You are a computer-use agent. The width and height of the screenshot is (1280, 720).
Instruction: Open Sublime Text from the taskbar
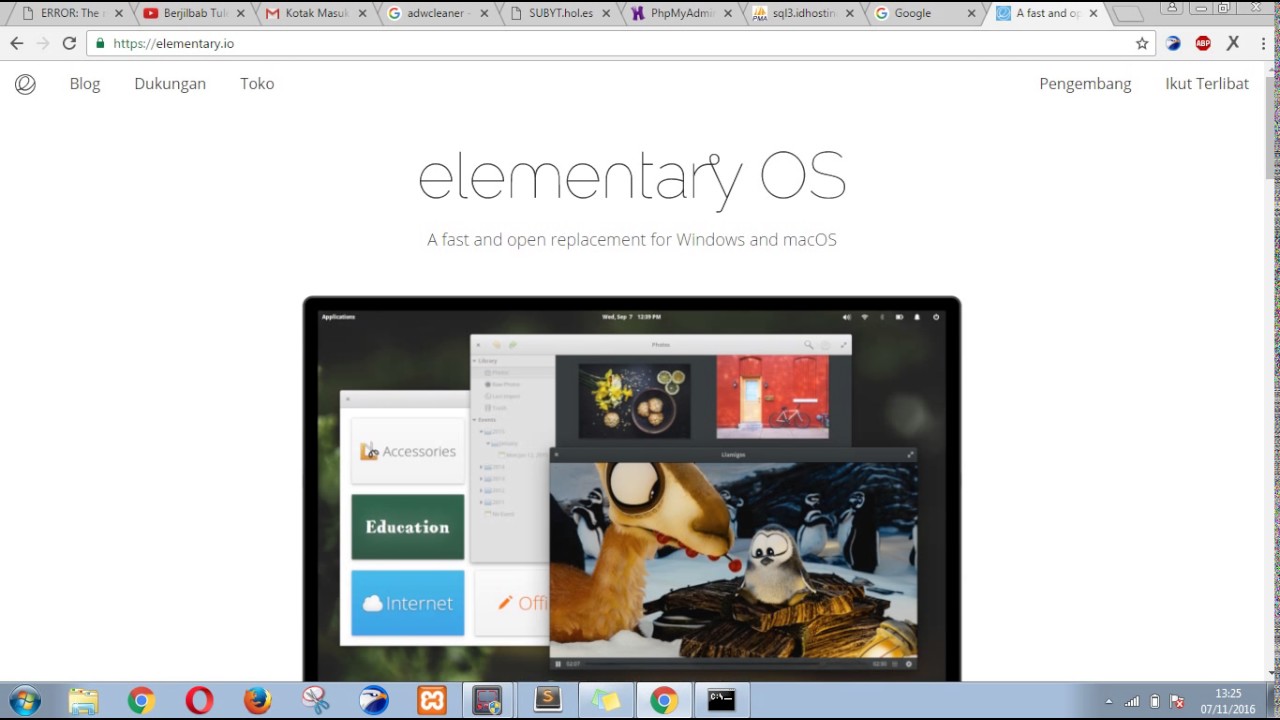[547, 700]
